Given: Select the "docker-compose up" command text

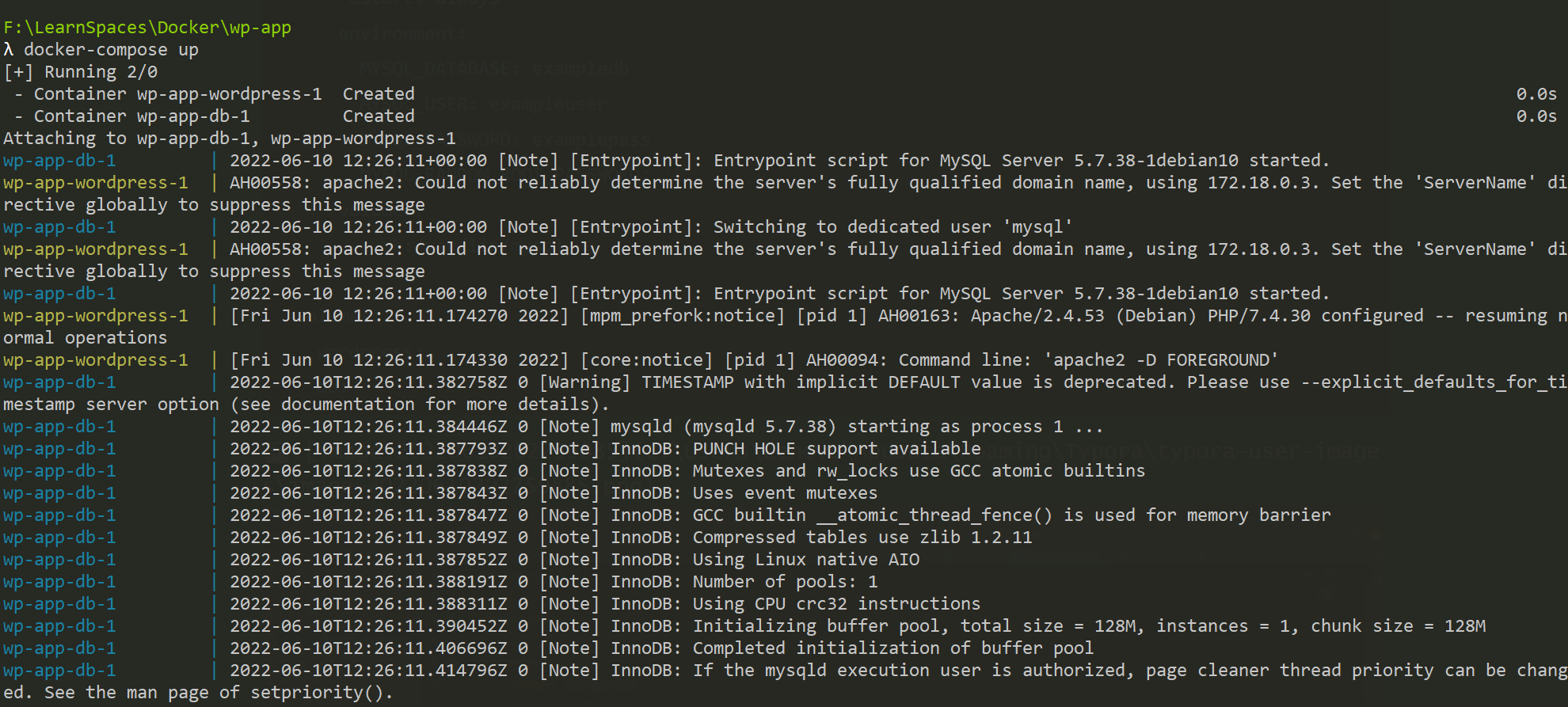Looking at the screenshot, I should (x=111, y=50).
